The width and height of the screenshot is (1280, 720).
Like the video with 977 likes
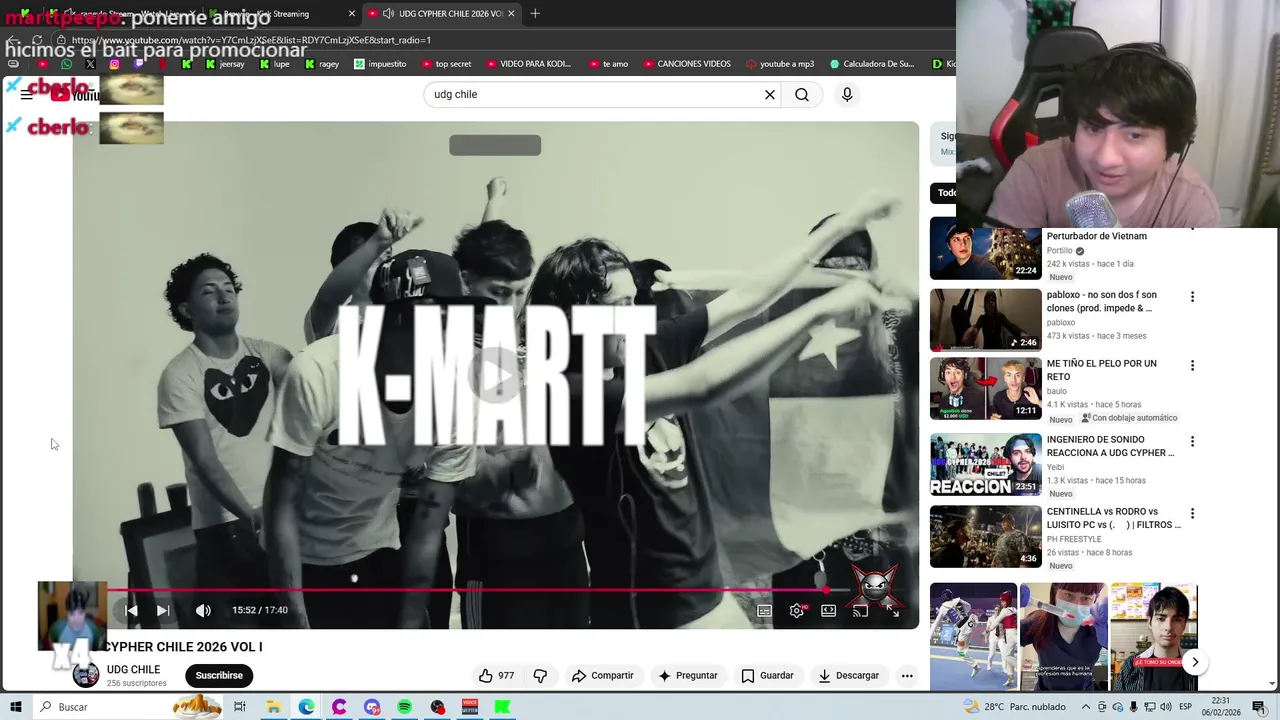[x=496, y=675]
